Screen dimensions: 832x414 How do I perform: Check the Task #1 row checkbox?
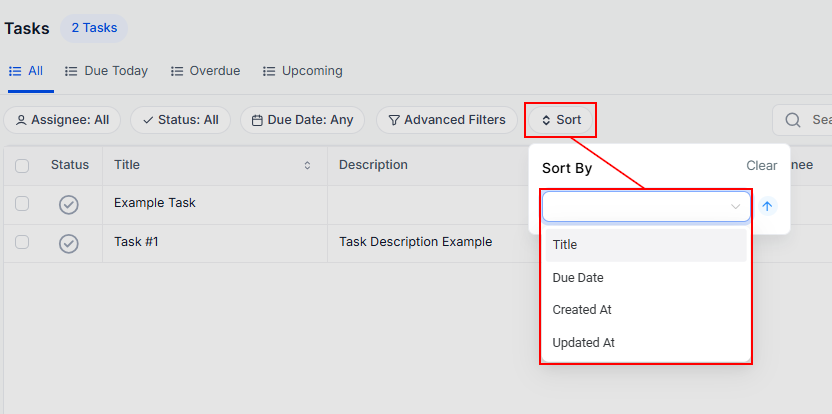[x=22, y=242]
